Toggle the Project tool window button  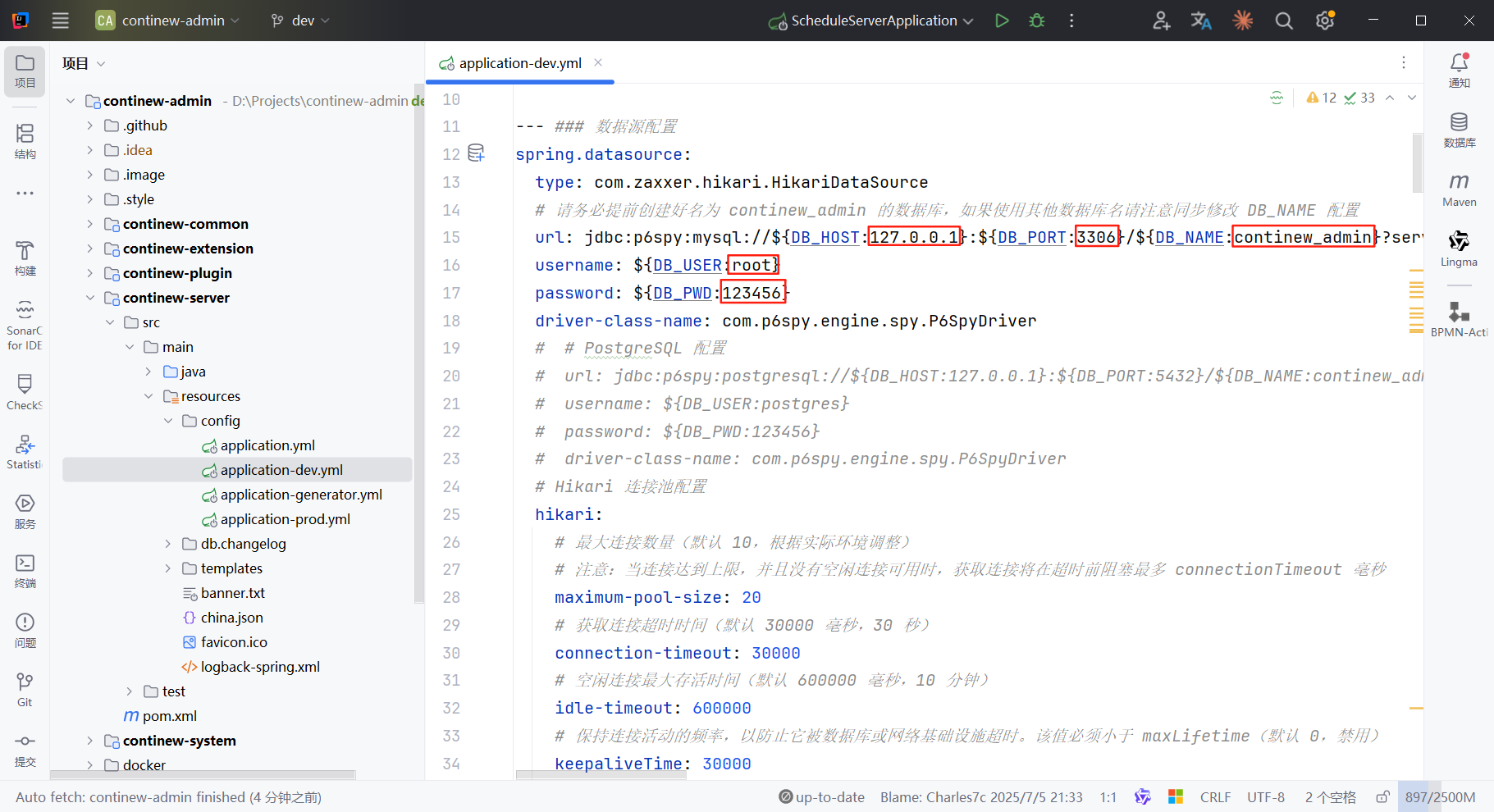25,71
